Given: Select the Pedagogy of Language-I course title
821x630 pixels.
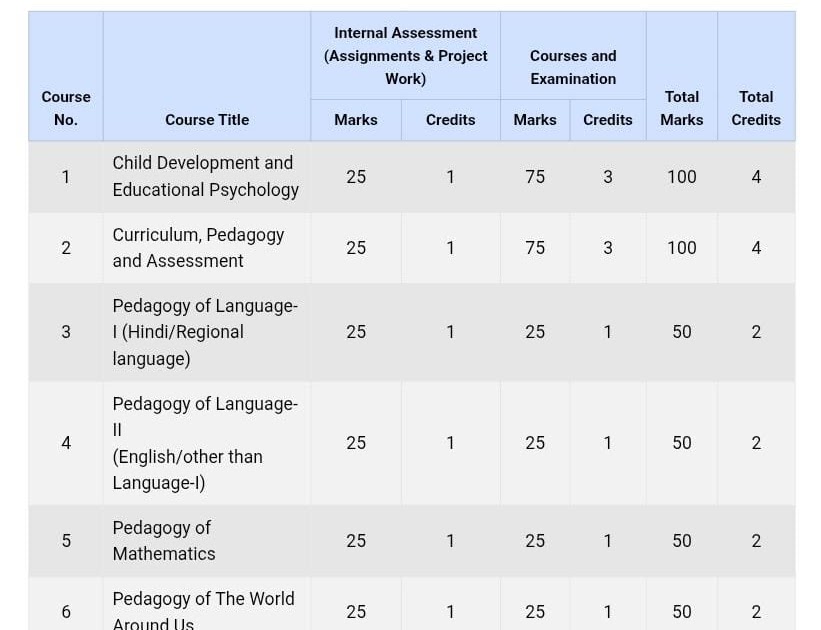Looking at the screenshot, I should coord(205,332).
